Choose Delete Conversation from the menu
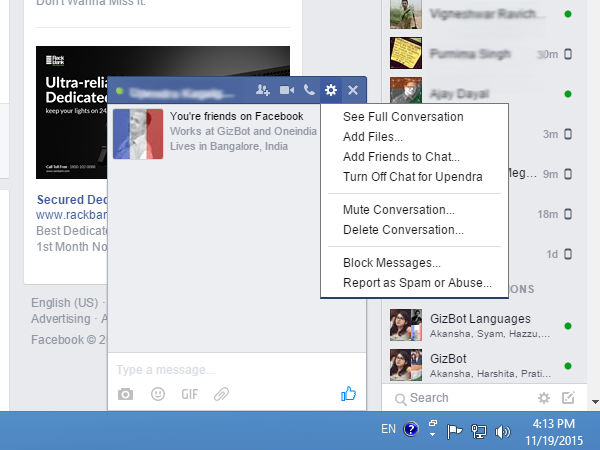This screenshot has width=600, height=450. point(403,230)
